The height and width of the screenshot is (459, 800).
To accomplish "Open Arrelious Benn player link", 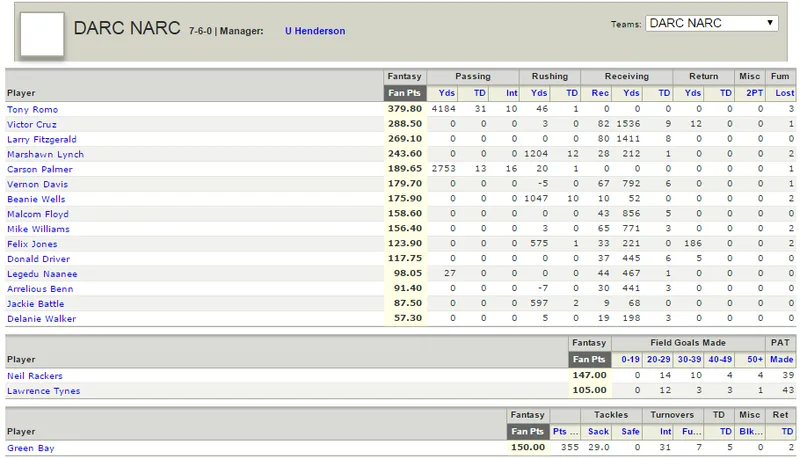I will tap(40, 289).
